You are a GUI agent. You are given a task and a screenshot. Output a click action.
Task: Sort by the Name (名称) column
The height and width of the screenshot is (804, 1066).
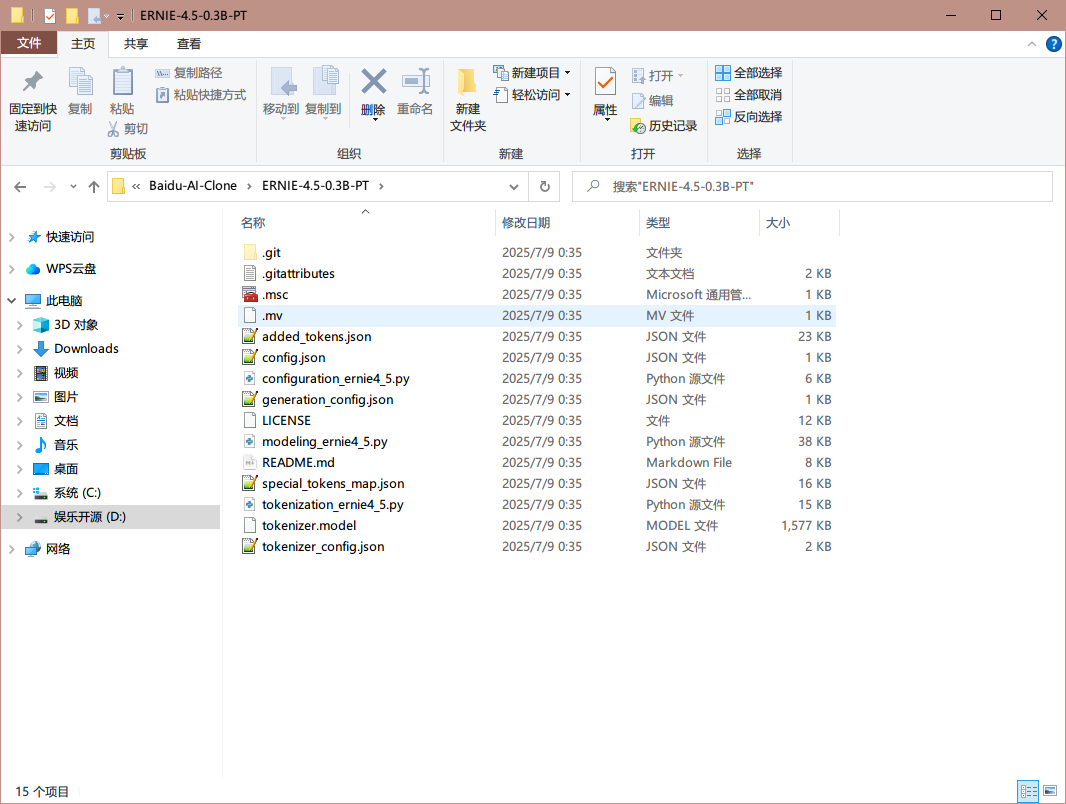pyautogui.click(x=366, y=223)
